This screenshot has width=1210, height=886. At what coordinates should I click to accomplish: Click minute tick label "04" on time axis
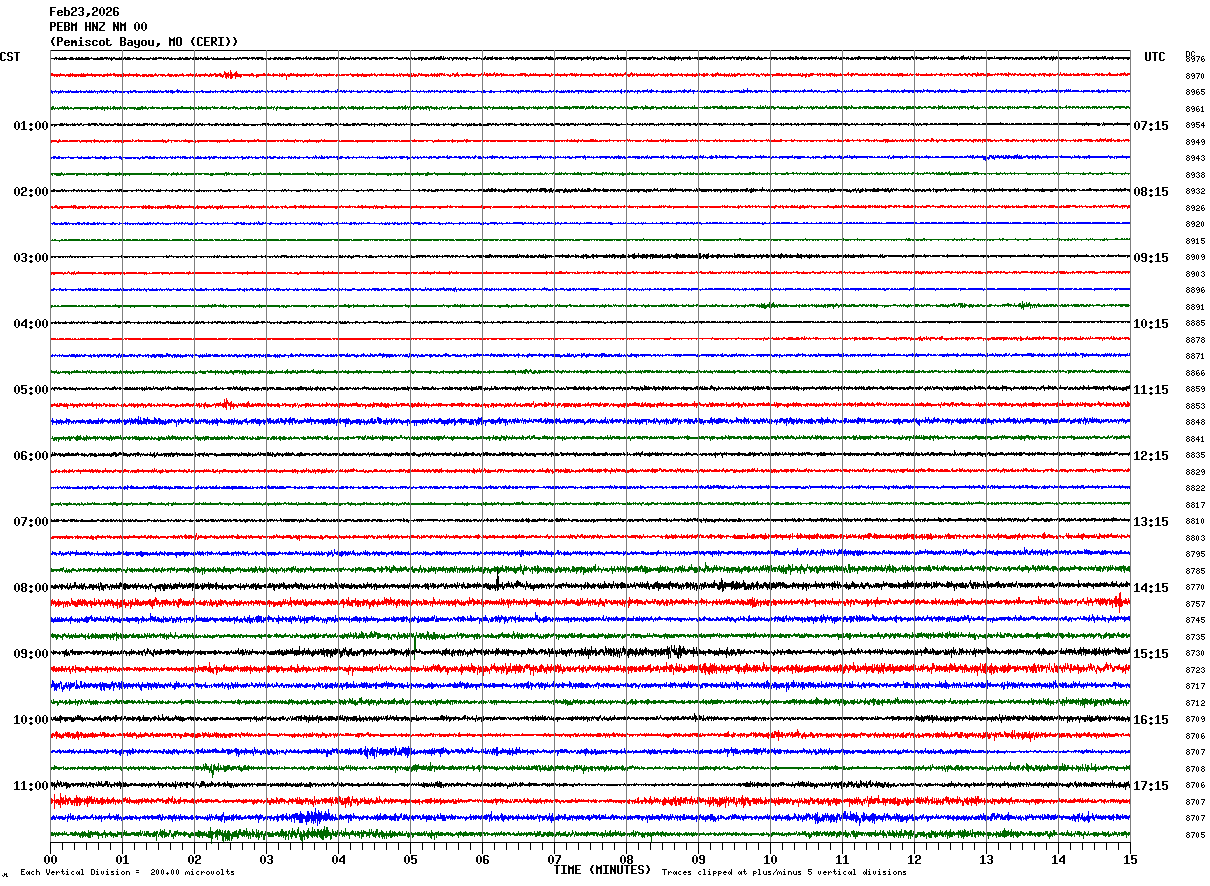(x=338, y=859)
